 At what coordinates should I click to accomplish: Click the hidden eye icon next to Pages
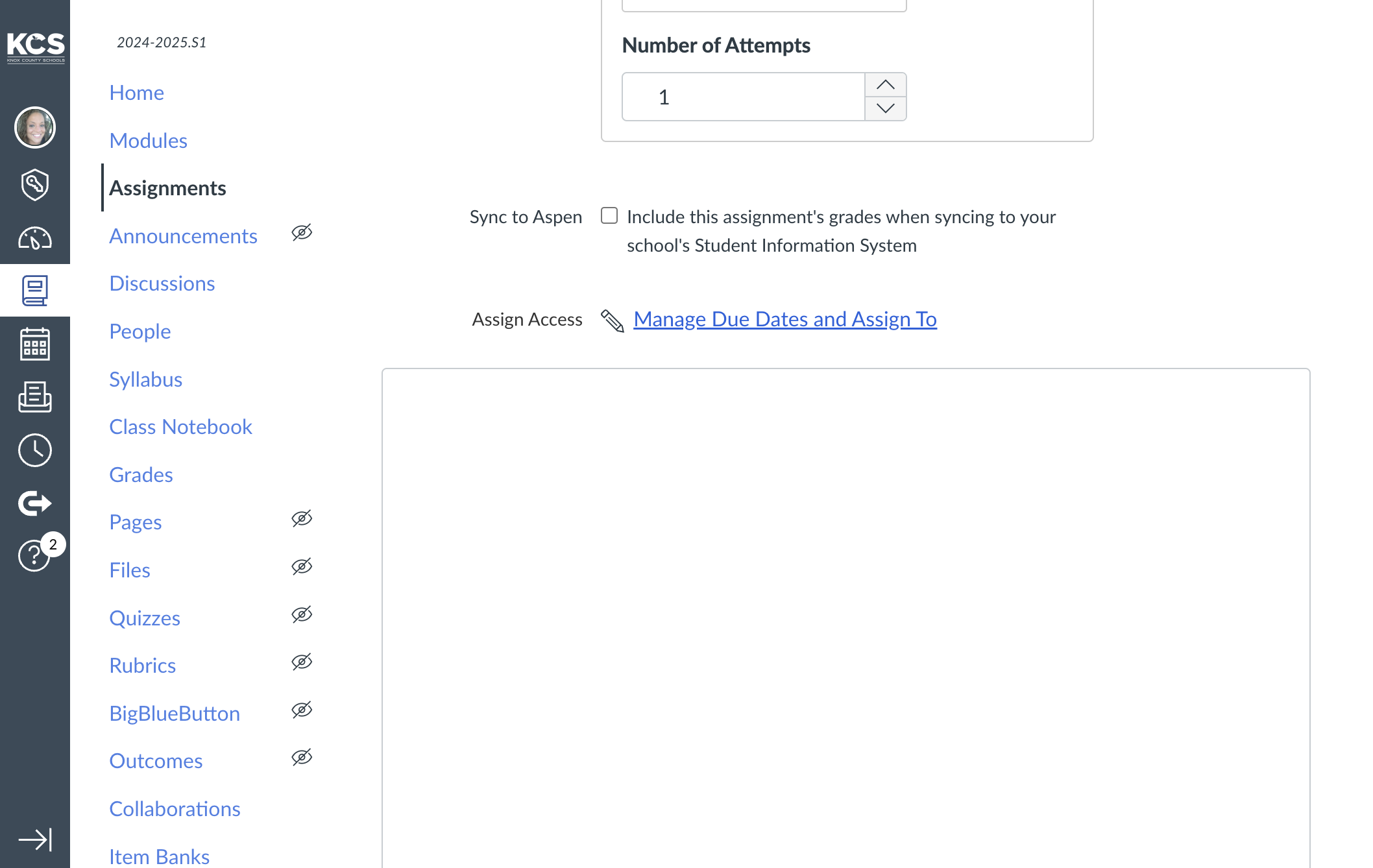302,518
